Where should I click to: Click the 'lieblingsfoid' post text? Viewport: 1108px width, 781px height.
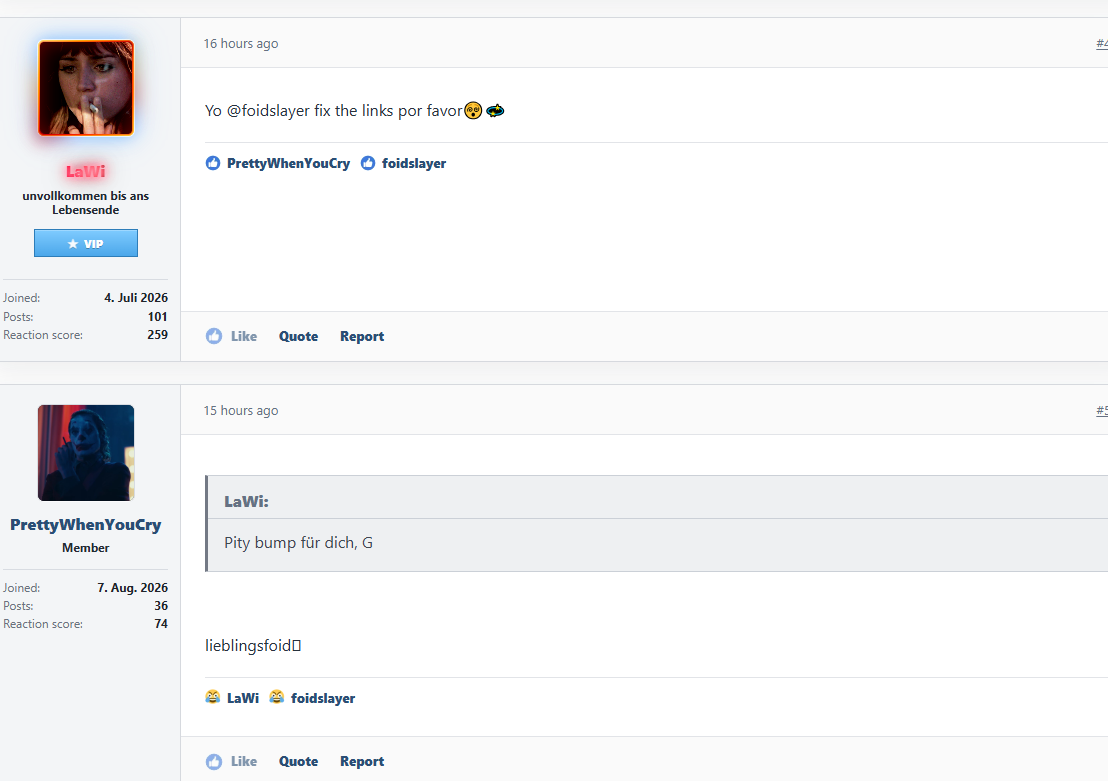(x=253, y=645)
